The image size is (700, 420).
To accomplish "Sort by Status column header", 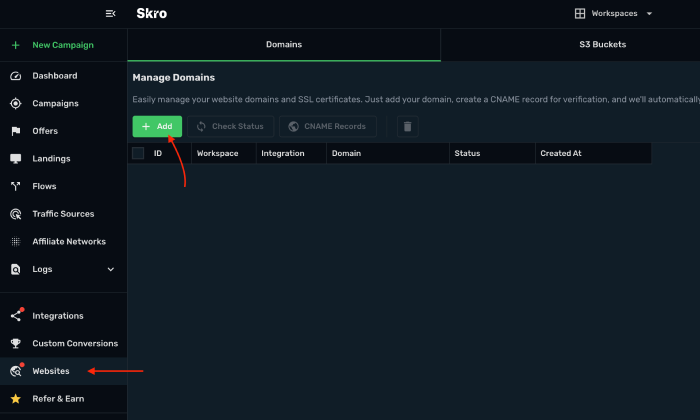I will click(x=467, y=154).
